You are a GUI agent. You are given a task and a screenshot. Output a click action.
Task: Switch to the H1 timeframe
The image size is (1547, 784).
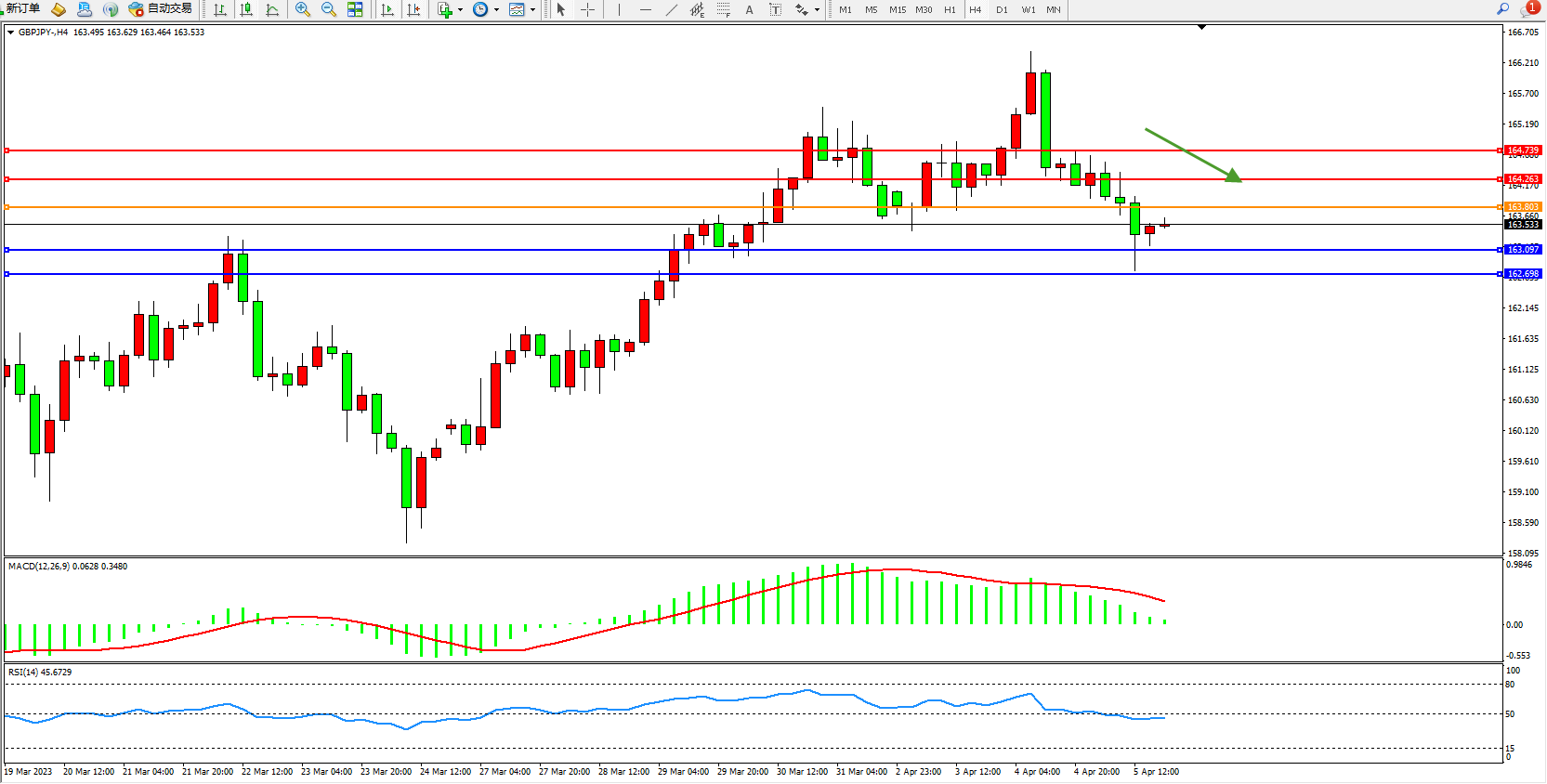950,10
